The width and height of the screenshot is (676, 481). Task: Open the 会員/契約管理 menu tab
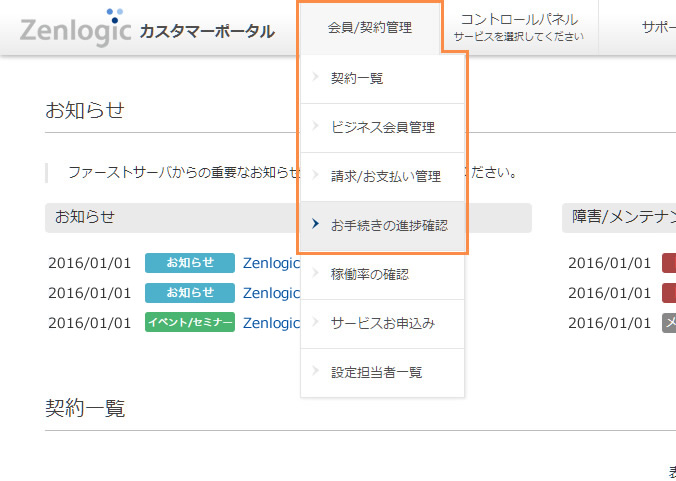[369, 28]
